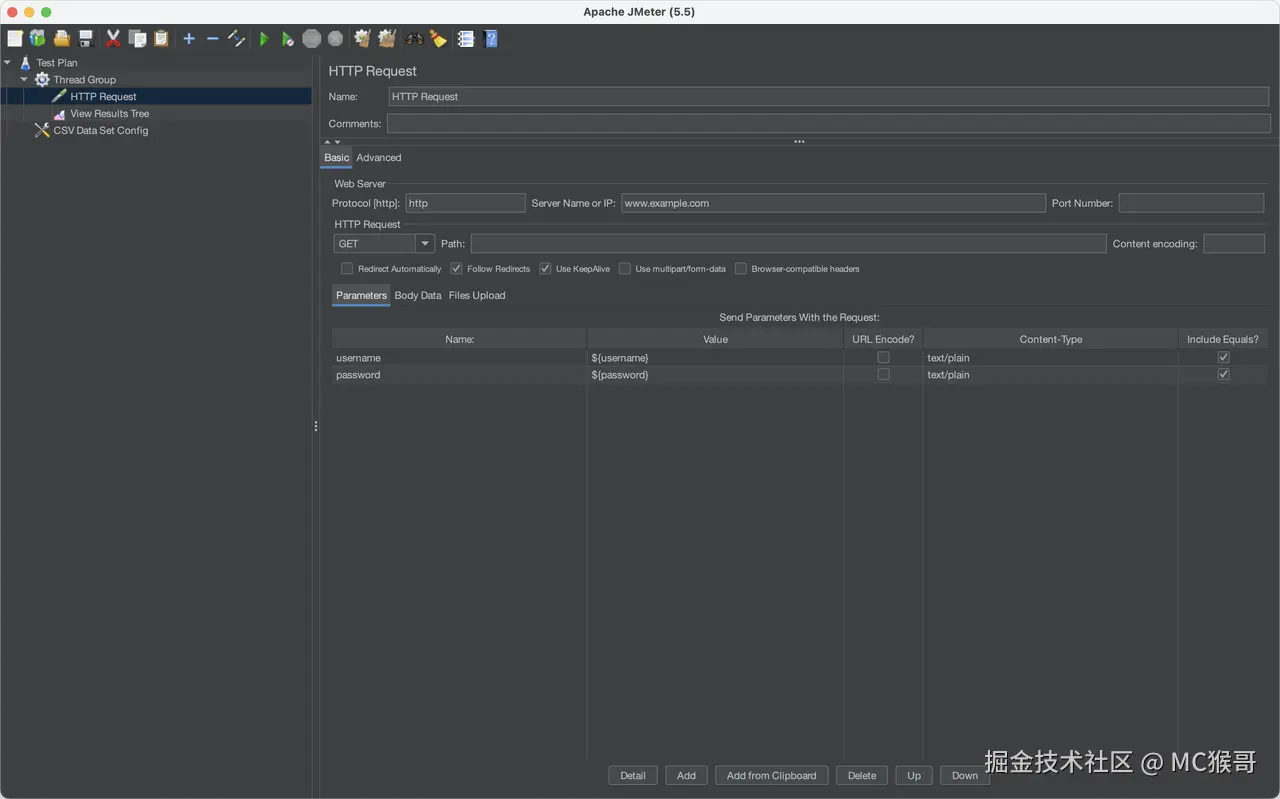This screenshot has width=1280, height=799.
Task: Open Search with binoculars icon
Action: [415, 39]
